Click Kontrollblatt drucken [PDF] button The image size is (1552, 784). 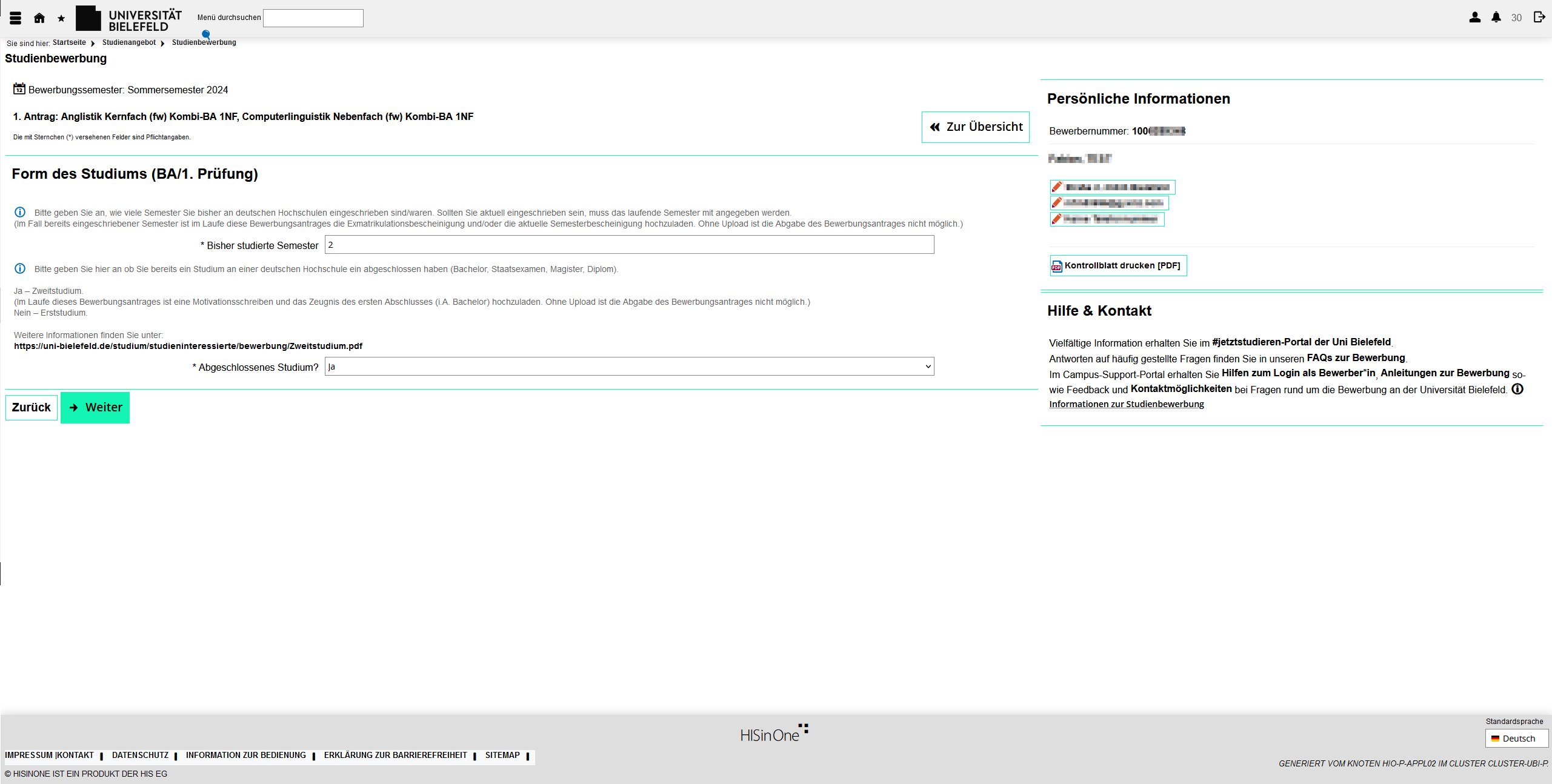1118,265
